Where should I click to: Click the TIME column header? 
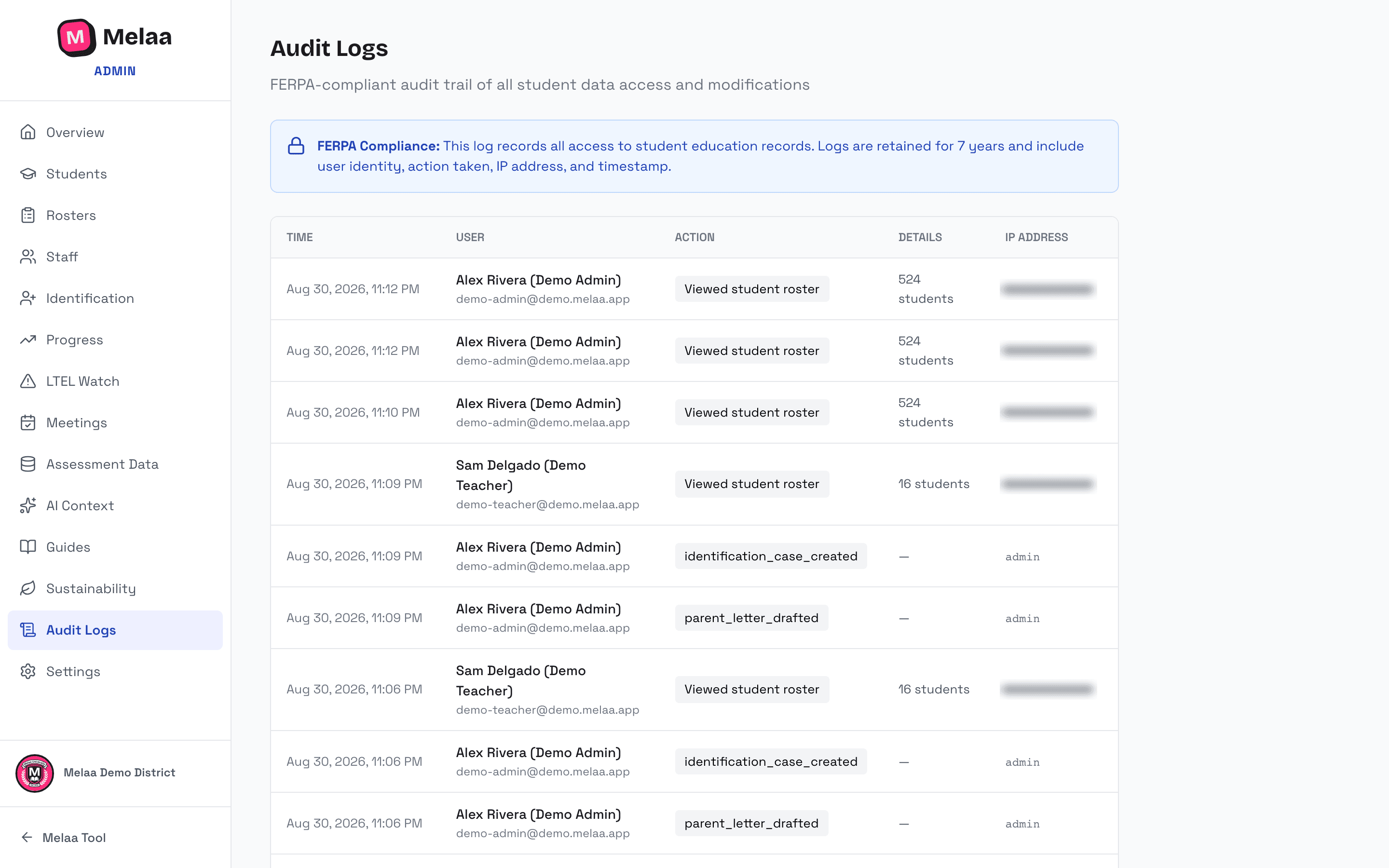(300, 237)
